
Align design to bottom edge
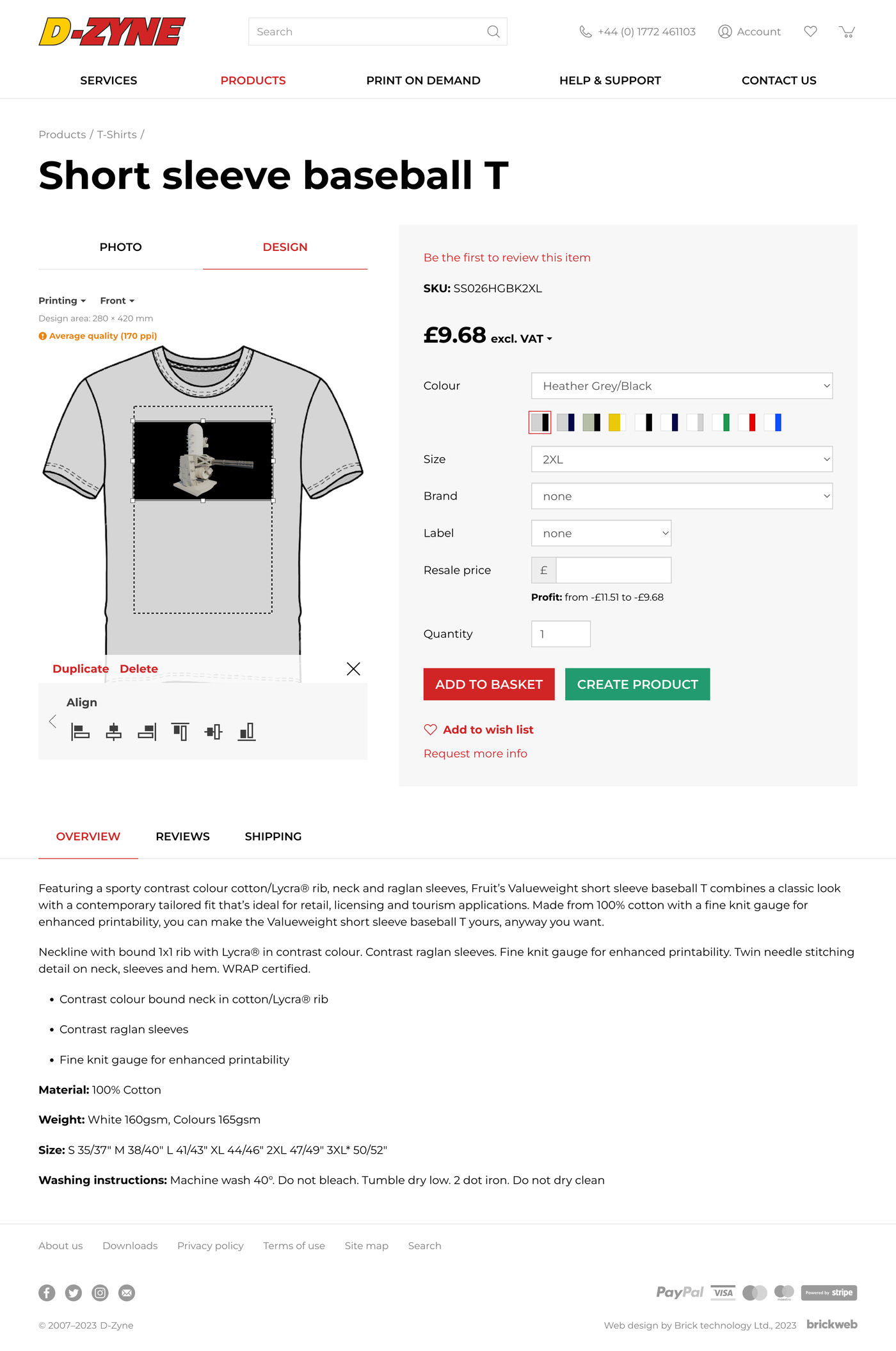[247, 731]
